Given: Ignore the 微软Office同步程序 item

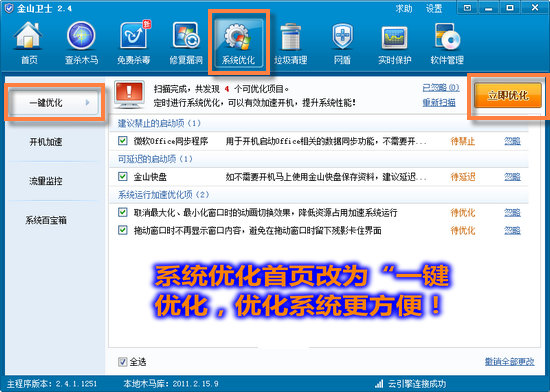Looking at the screenshot, I should (x=512, y=141).
